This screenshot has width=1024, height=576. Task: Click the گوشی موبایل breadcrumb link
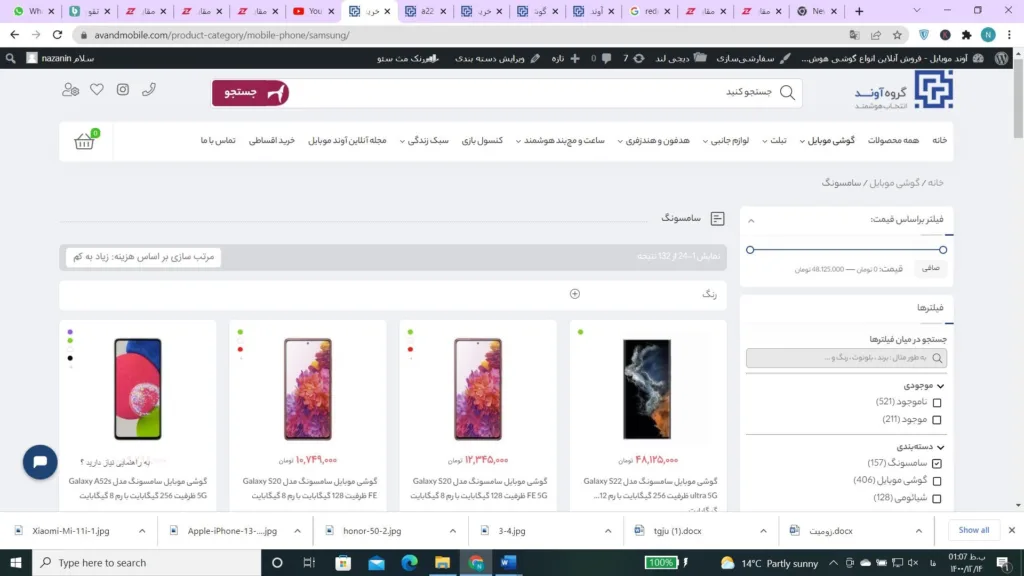click(x=895, y=183)
